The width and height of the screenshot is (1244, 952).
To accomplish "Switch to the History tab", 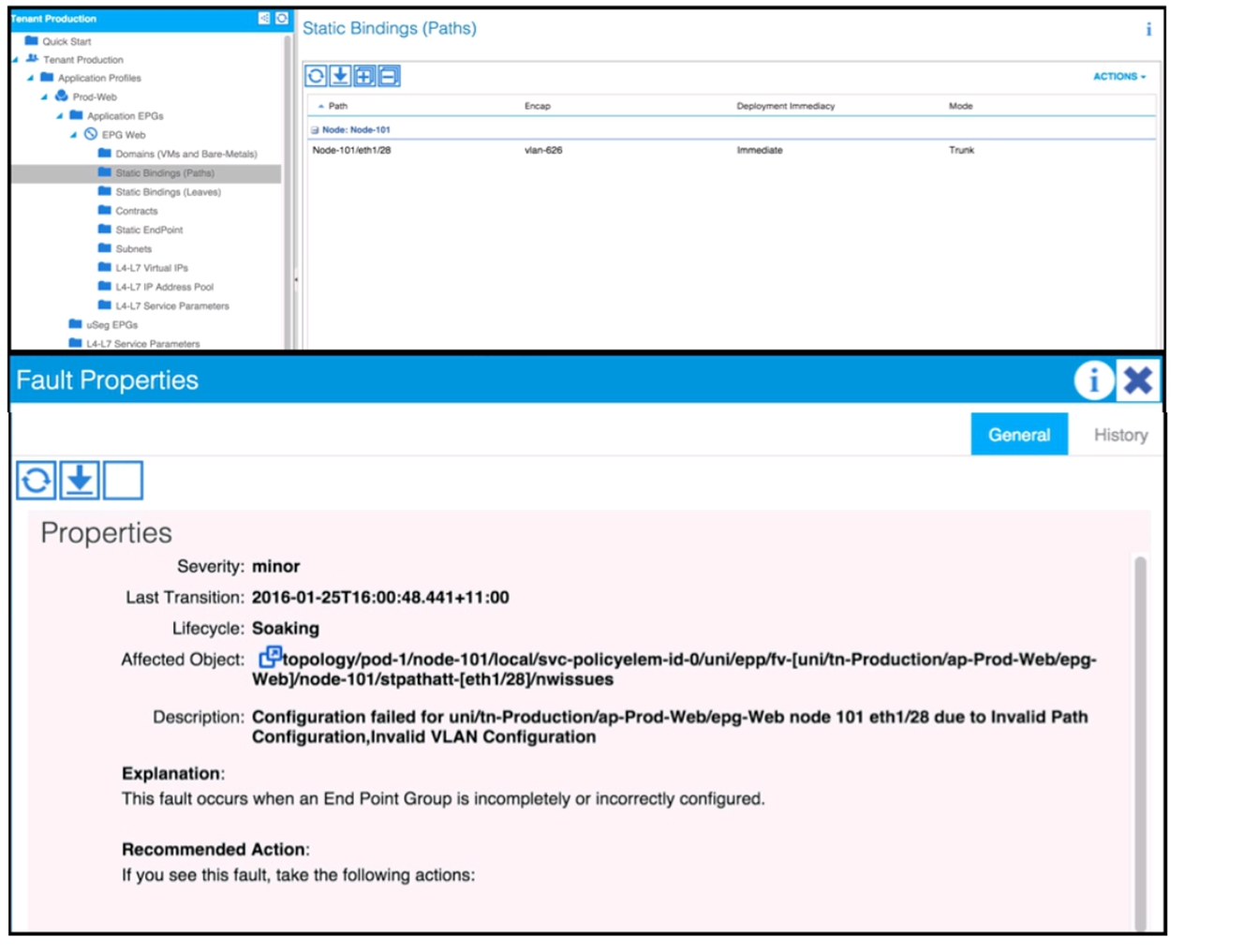I will point(1120,435).
